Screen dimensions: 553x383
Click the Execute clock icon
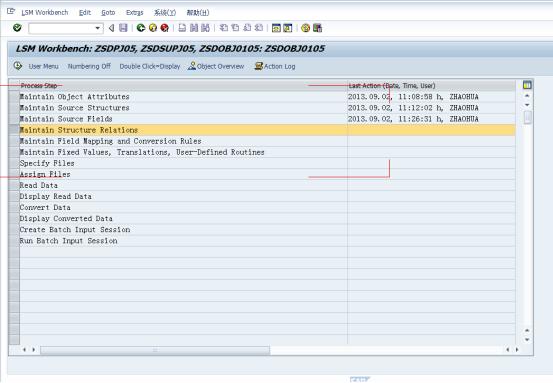pos(18,66)
